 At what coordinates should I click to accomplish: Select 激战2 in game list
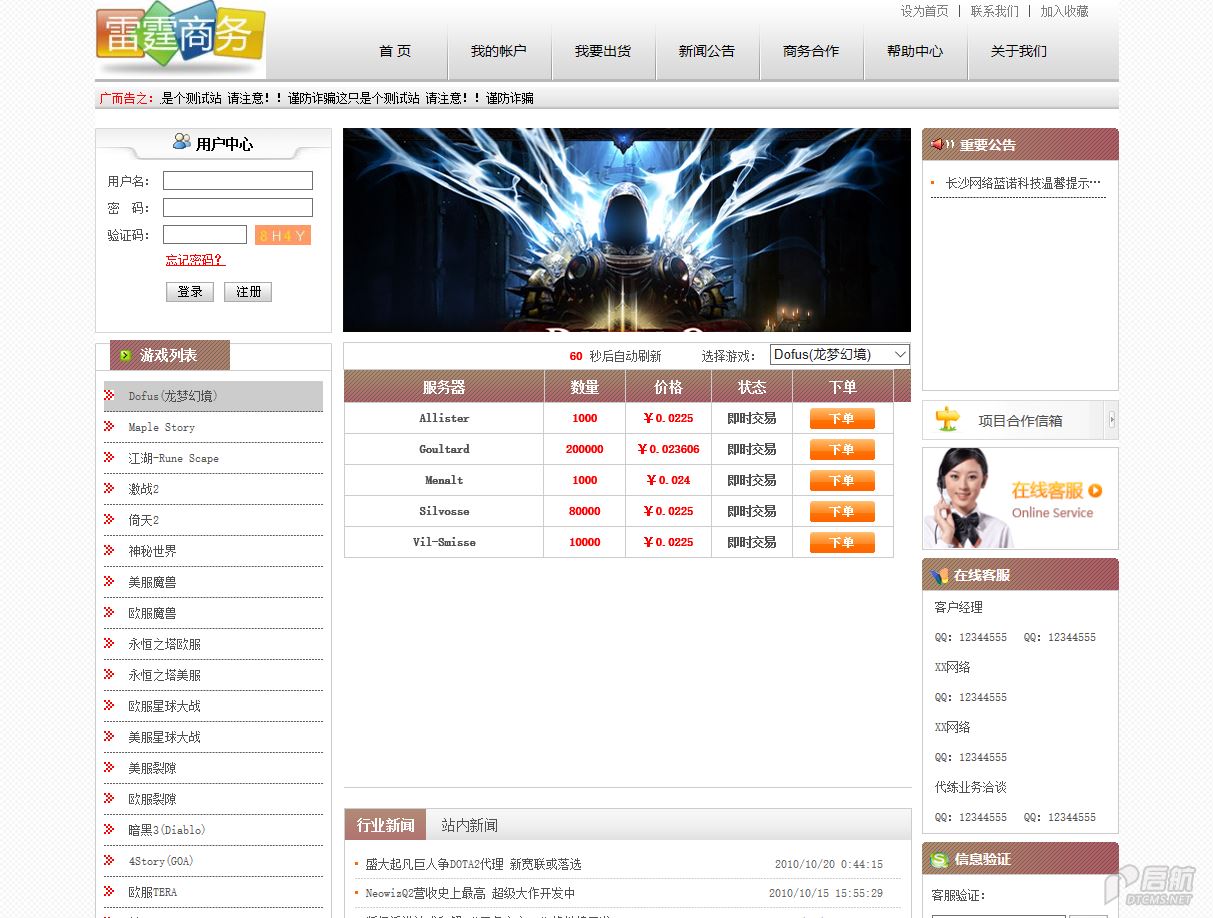(213, 489)
